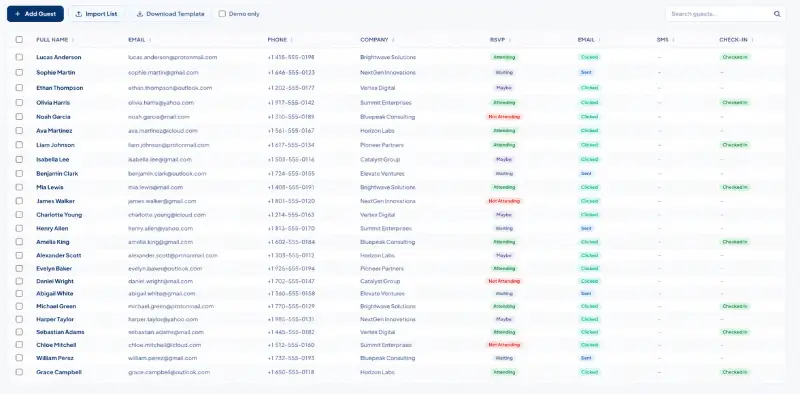
Task: Open the Phone column sort menu
Action: coord(291,40)
